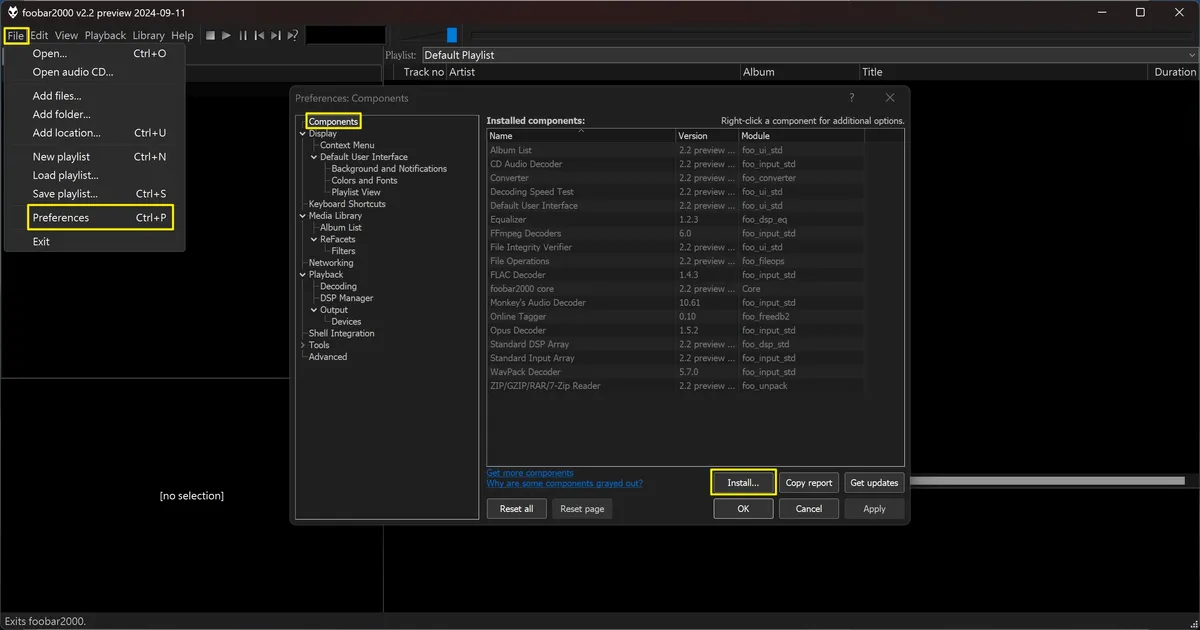This screenshot has height=630, width=1200.
Task: Select New playlist menu entry
Action: [x=95, y=157]
